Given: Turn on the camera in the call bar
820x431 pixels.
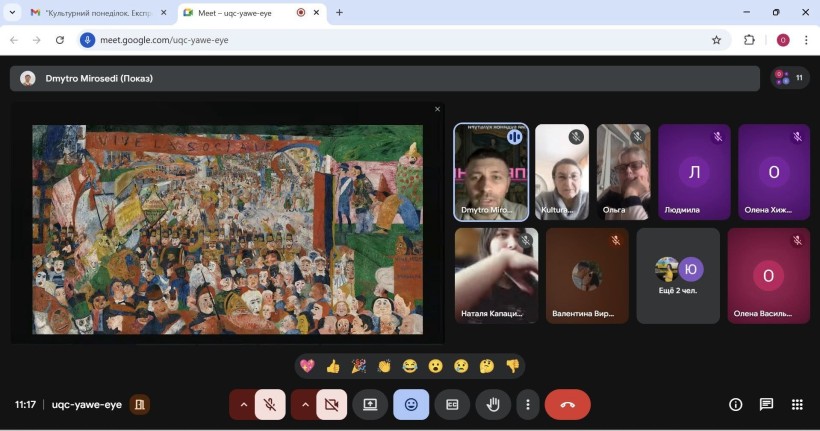Looking at the screenshot, I should (x=331, y=404).
